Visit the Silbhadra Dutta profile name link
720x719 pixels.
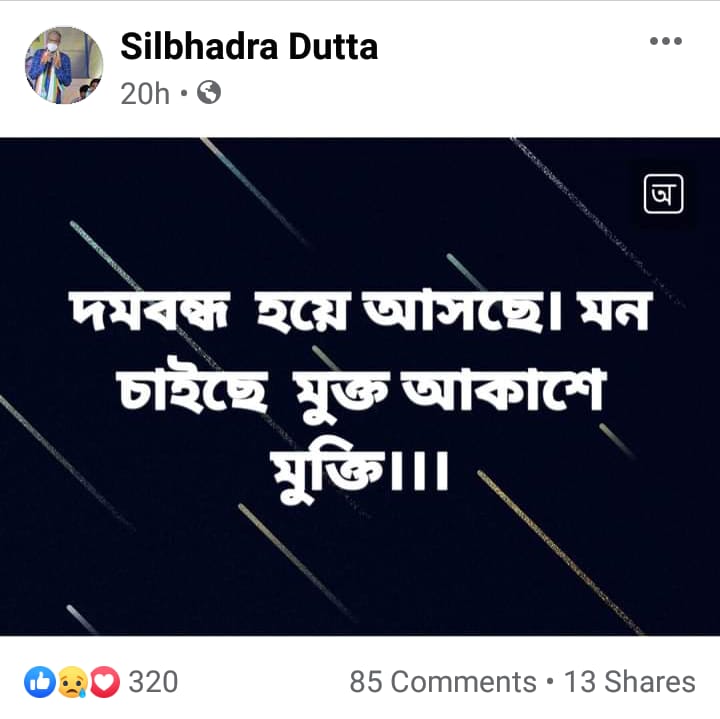[x=249, y=46]
